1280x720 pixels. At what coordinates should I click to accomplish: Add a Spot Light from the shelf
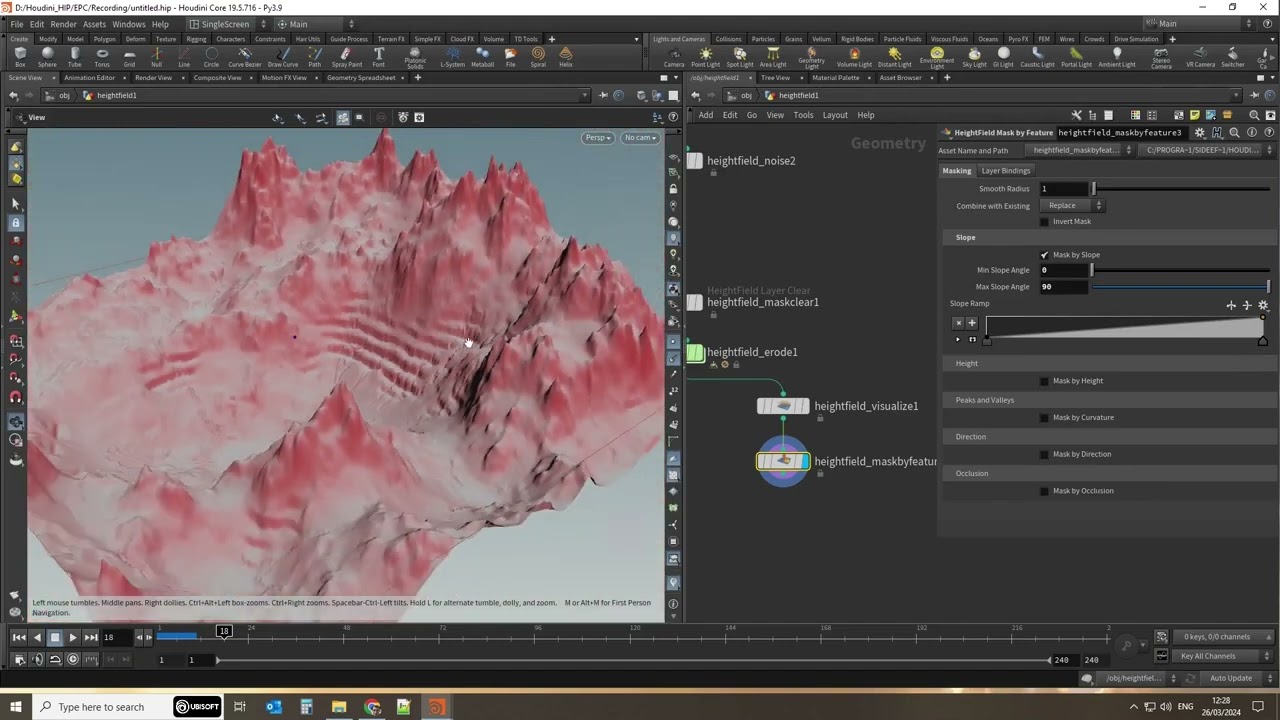pyautogui.click(x=740, y=57)
